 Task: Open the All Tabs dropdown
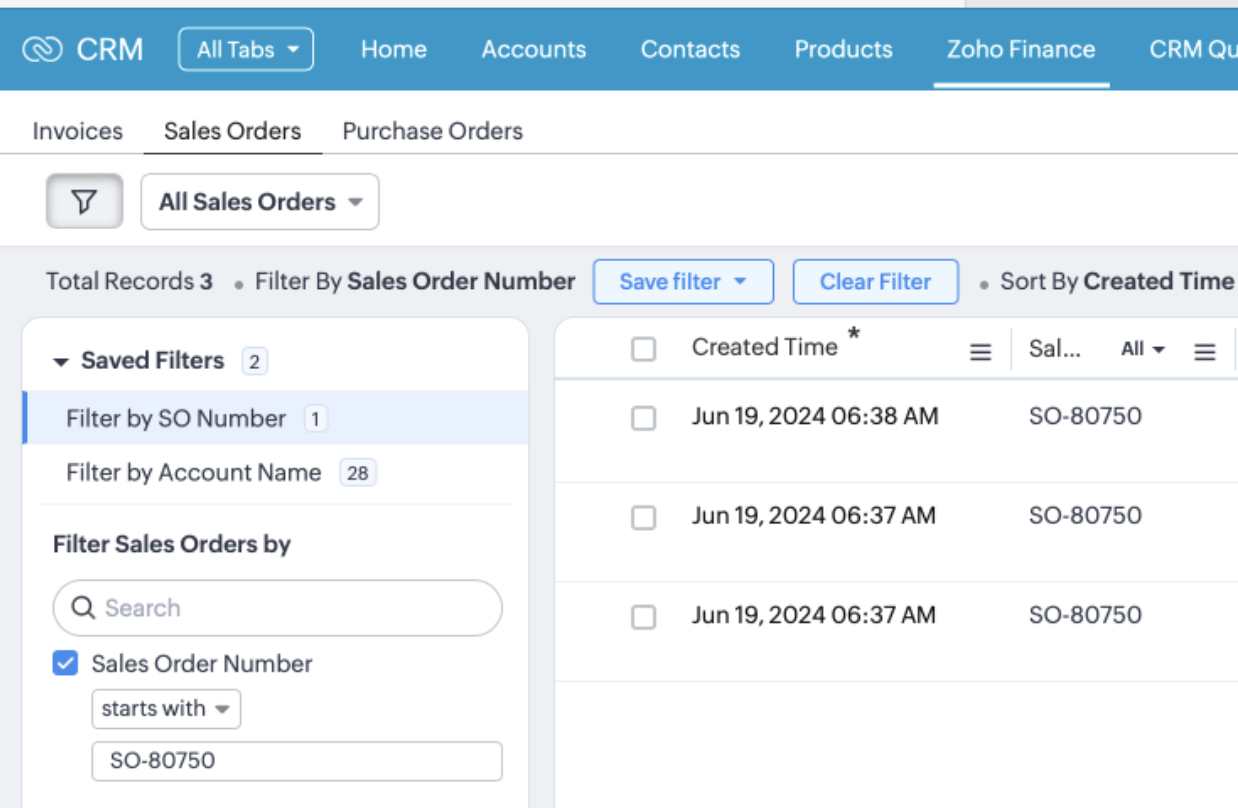coord(246,49)
